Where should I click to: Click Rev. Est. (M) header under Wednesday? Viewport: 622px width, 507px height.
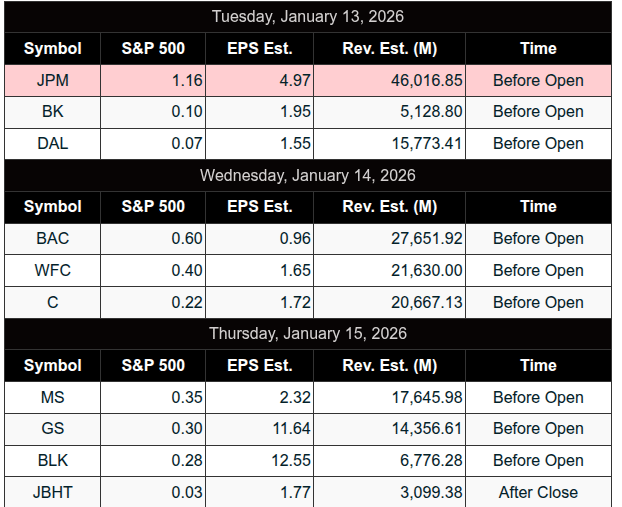click(389, 206)
